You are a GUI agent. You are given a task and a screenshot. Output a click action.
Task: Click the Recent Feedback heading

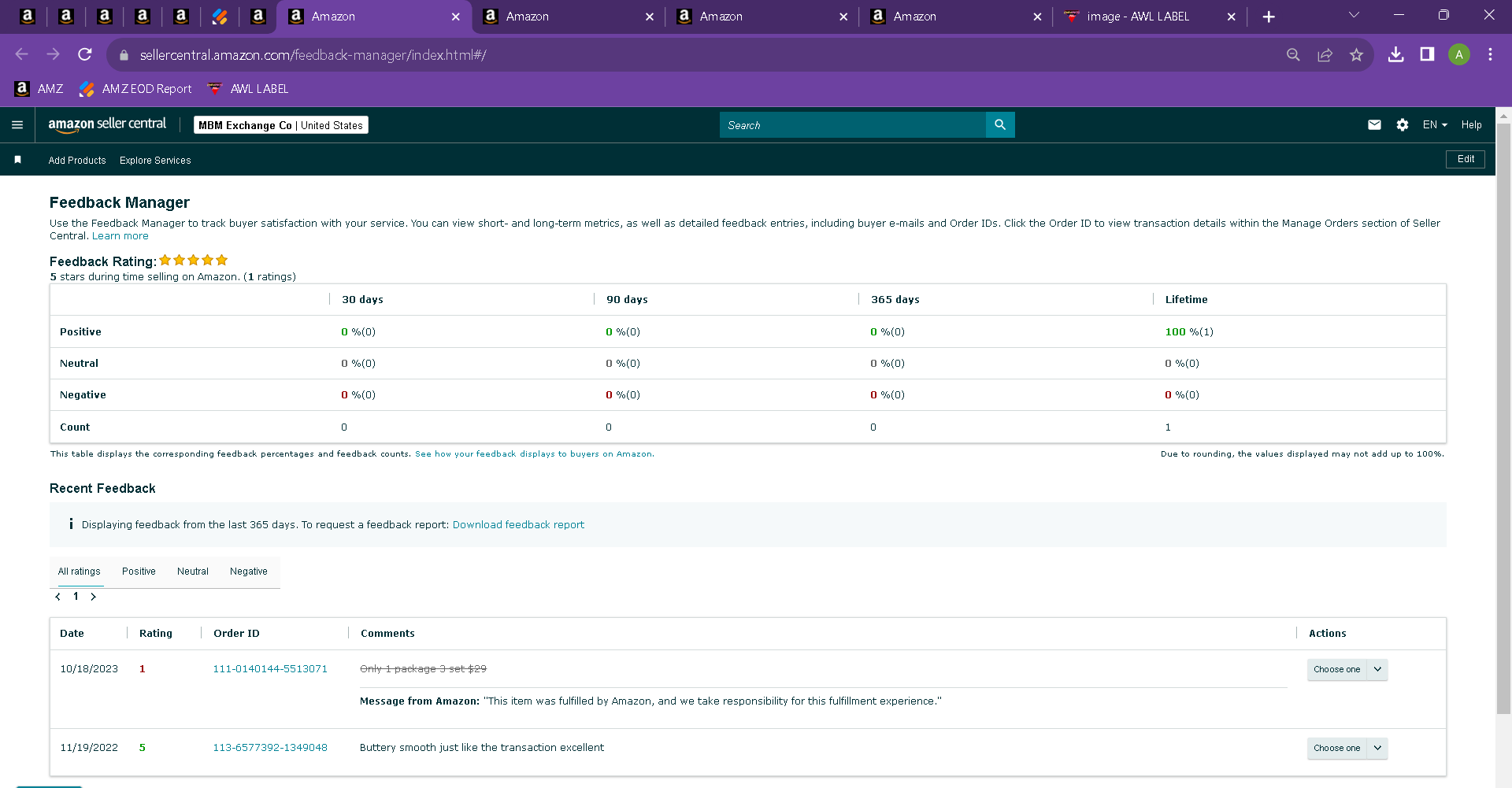tap(102, 489)
